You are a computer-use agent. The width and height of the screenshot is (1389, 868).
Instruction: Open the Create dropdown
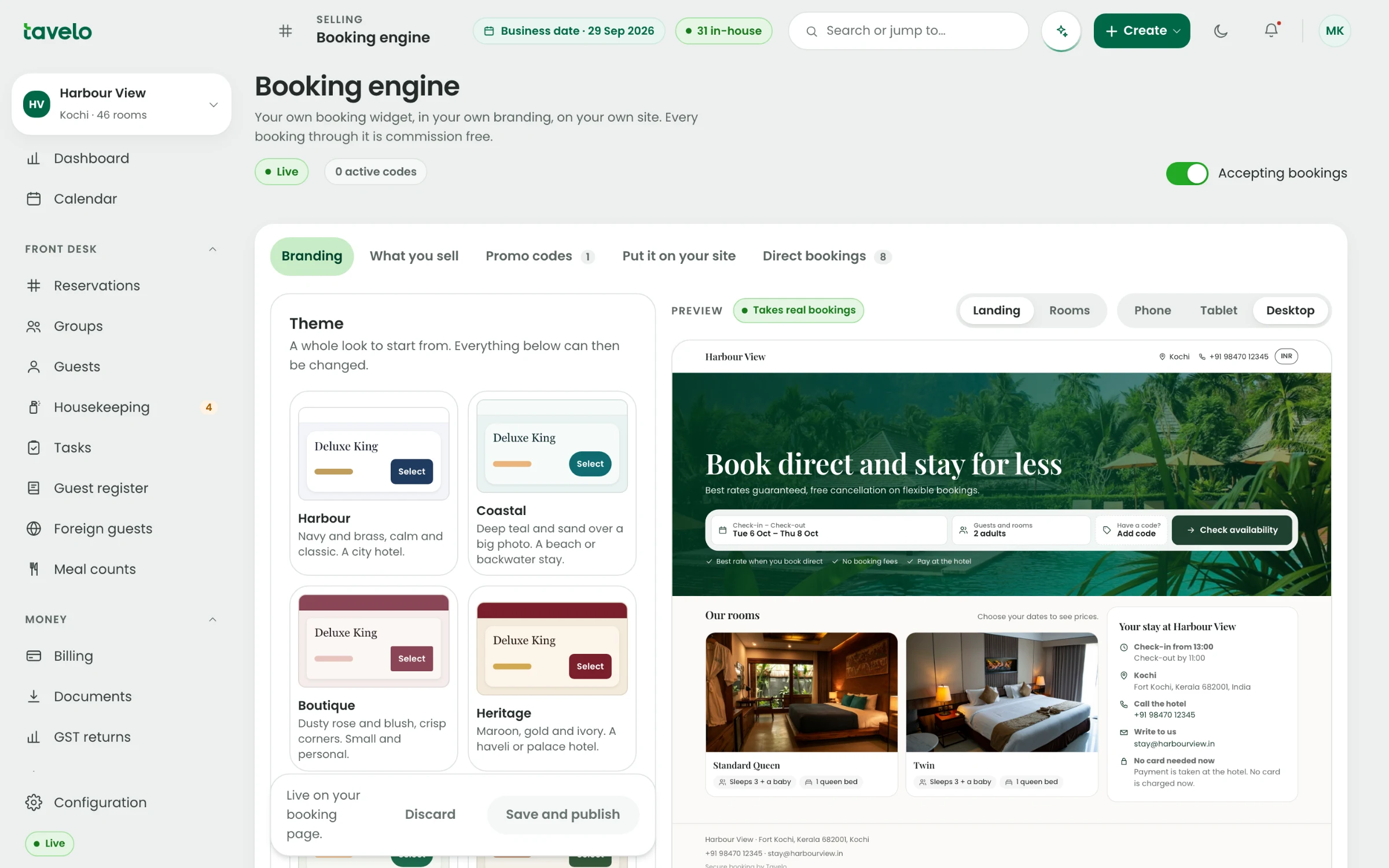click(1141, 31)
